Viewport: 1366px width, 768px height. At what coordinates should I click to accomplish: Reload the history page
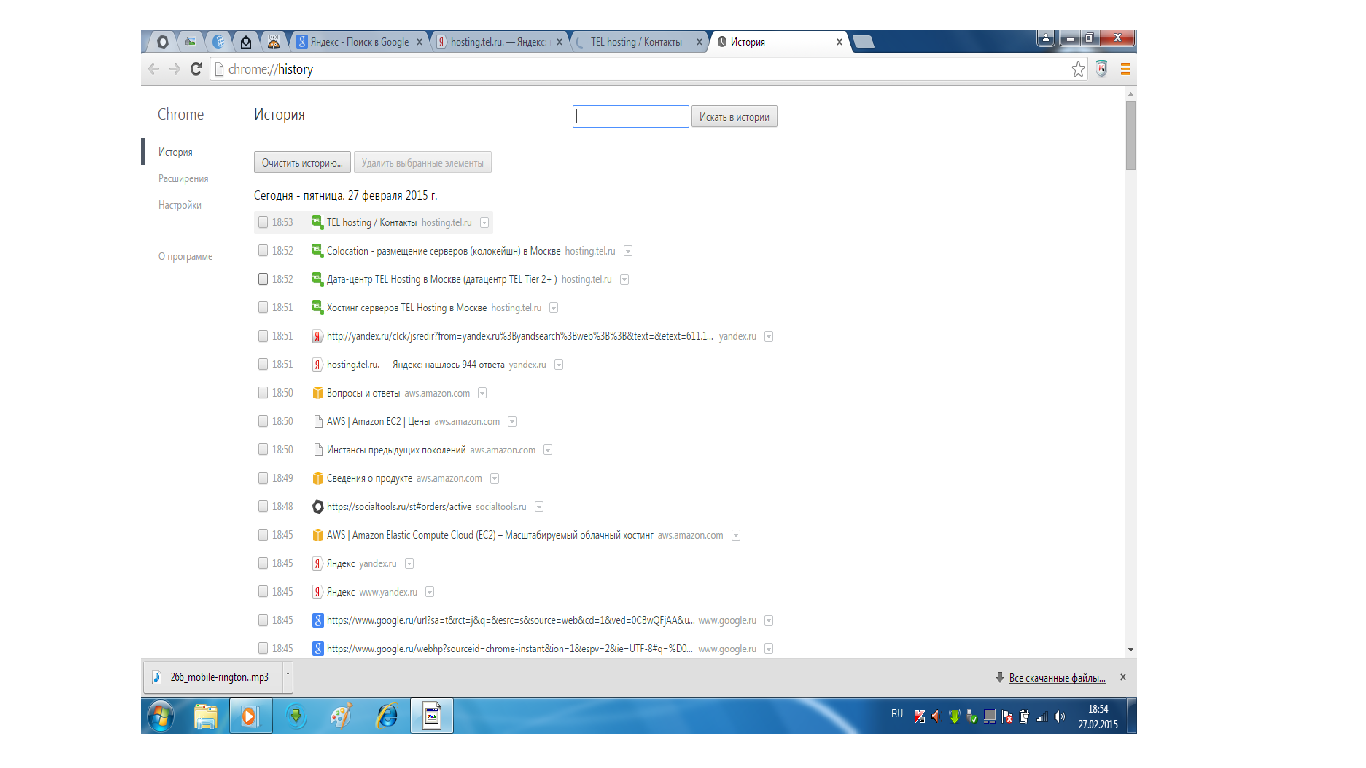pos(196,69)
